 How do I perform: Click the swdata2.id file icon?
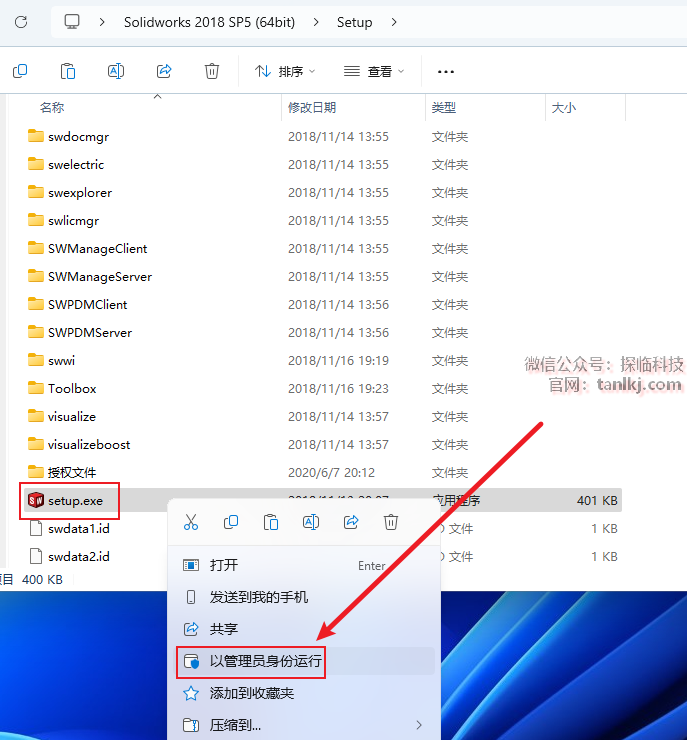point(36,556)
